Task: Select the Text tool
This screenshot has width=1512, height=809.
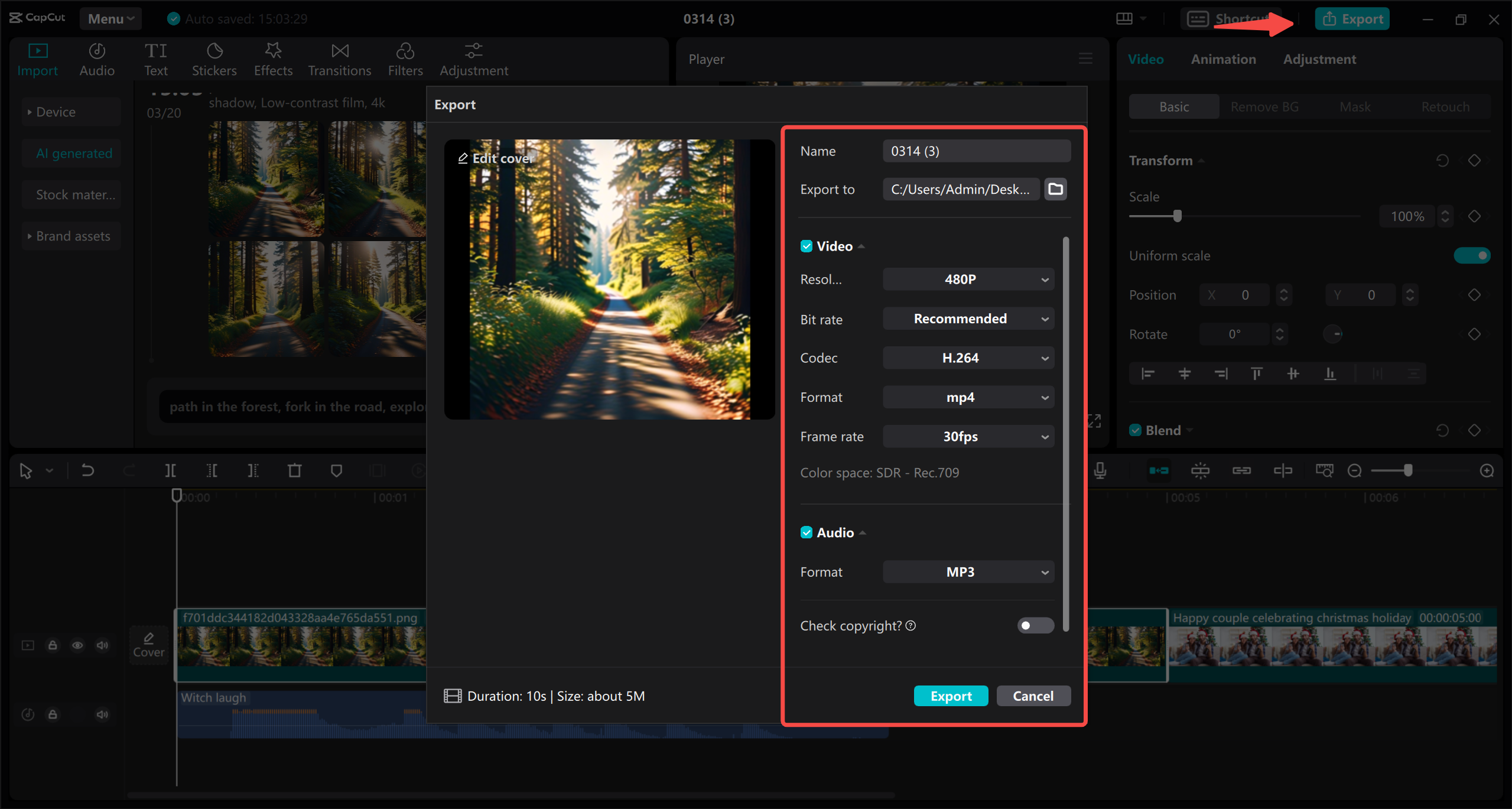Action: tap(155, 59)
